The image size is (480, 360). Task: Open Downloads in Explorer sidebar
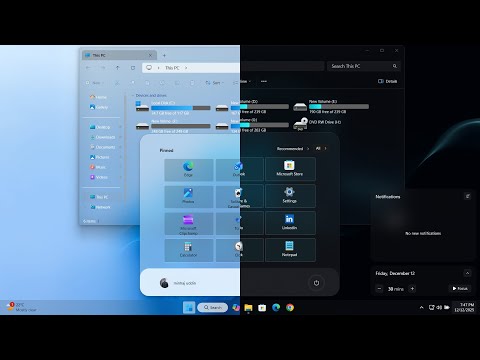(x=103, y=137)
